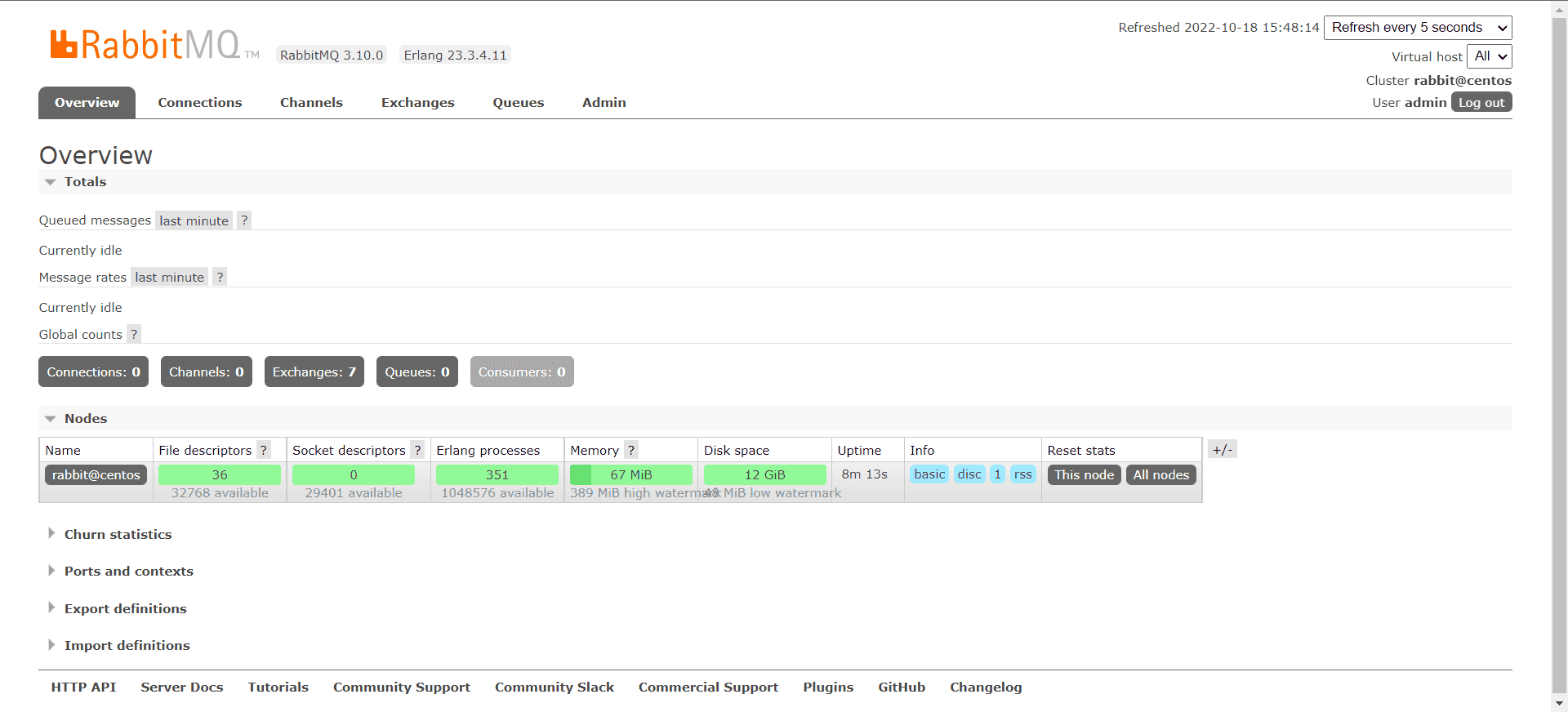Open help icon beside Global counts

click(134, 334)
